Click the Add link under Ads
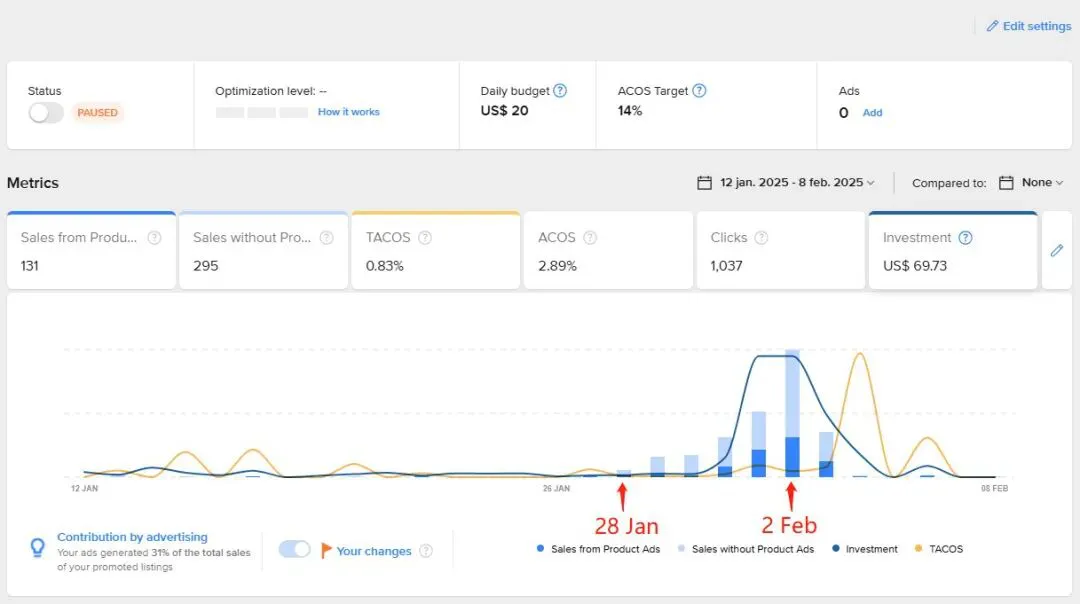This screenshot has width=1080, height=604. (872, 112)
